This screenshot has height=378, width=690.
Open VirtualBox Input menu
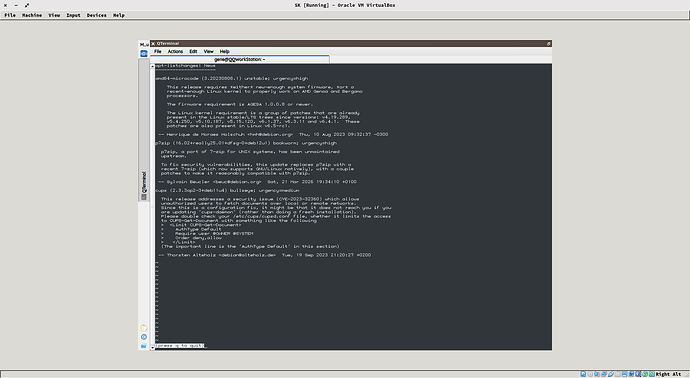tap(73, 15)
